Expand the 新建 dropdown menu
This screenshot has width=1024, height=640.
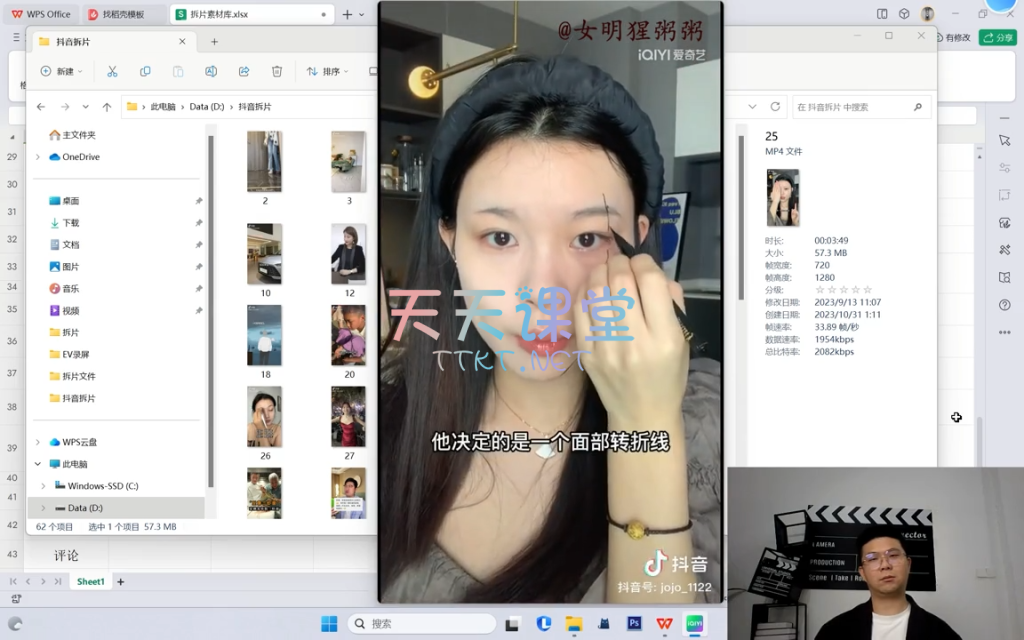click(63, 72)
